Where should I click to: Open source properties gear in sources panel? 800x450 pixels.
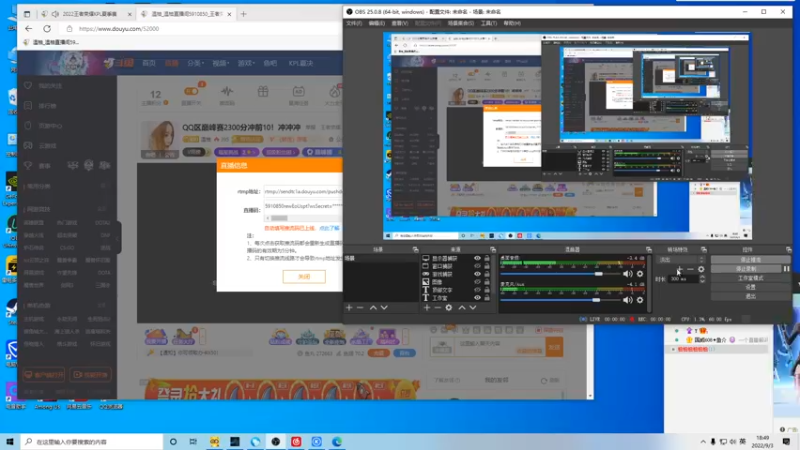(448, 308)
